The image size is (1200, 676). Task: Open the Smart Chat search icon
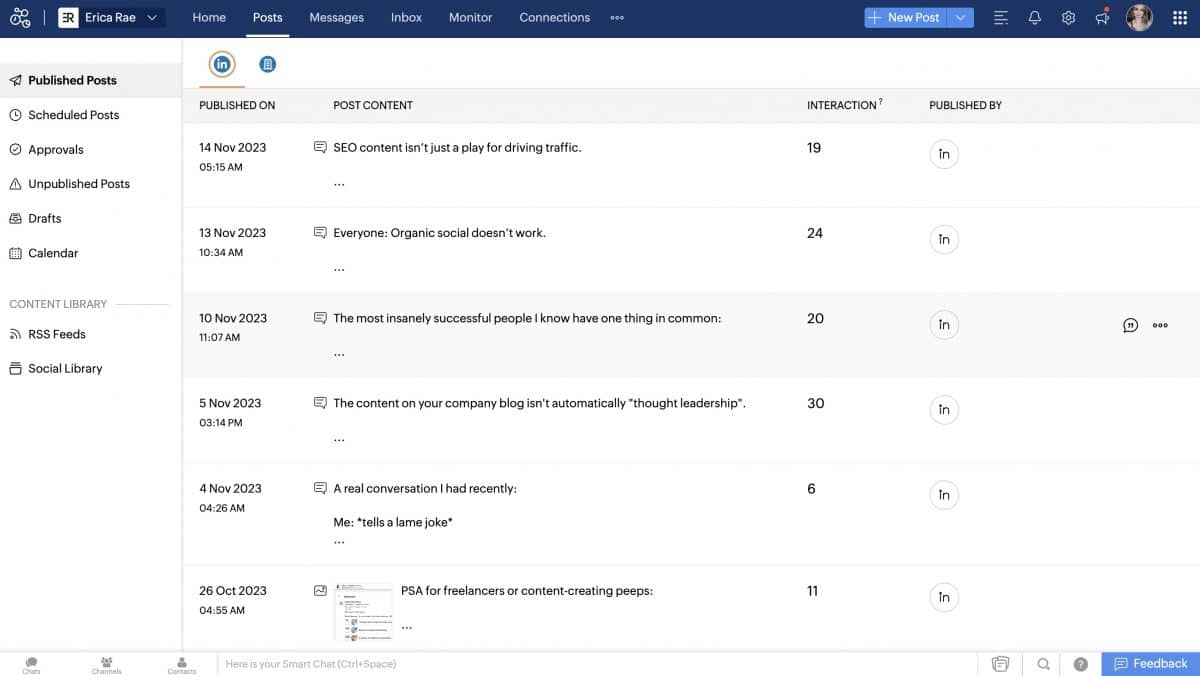1043,664
